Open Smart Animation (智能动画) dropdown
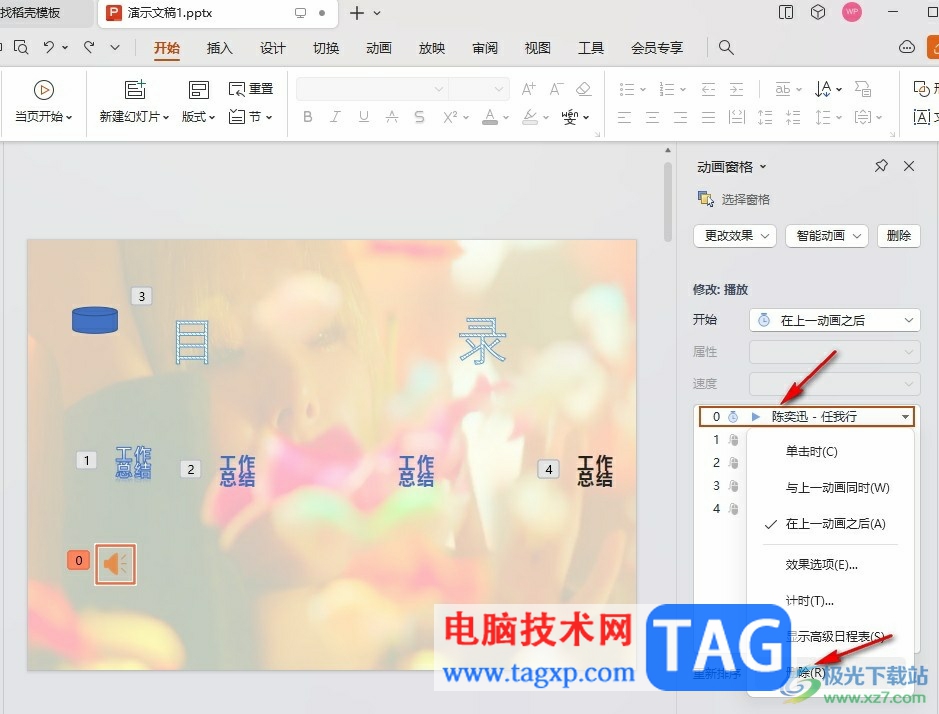The height and width of the screenshot is (714, 939). [x=826, y=236]
